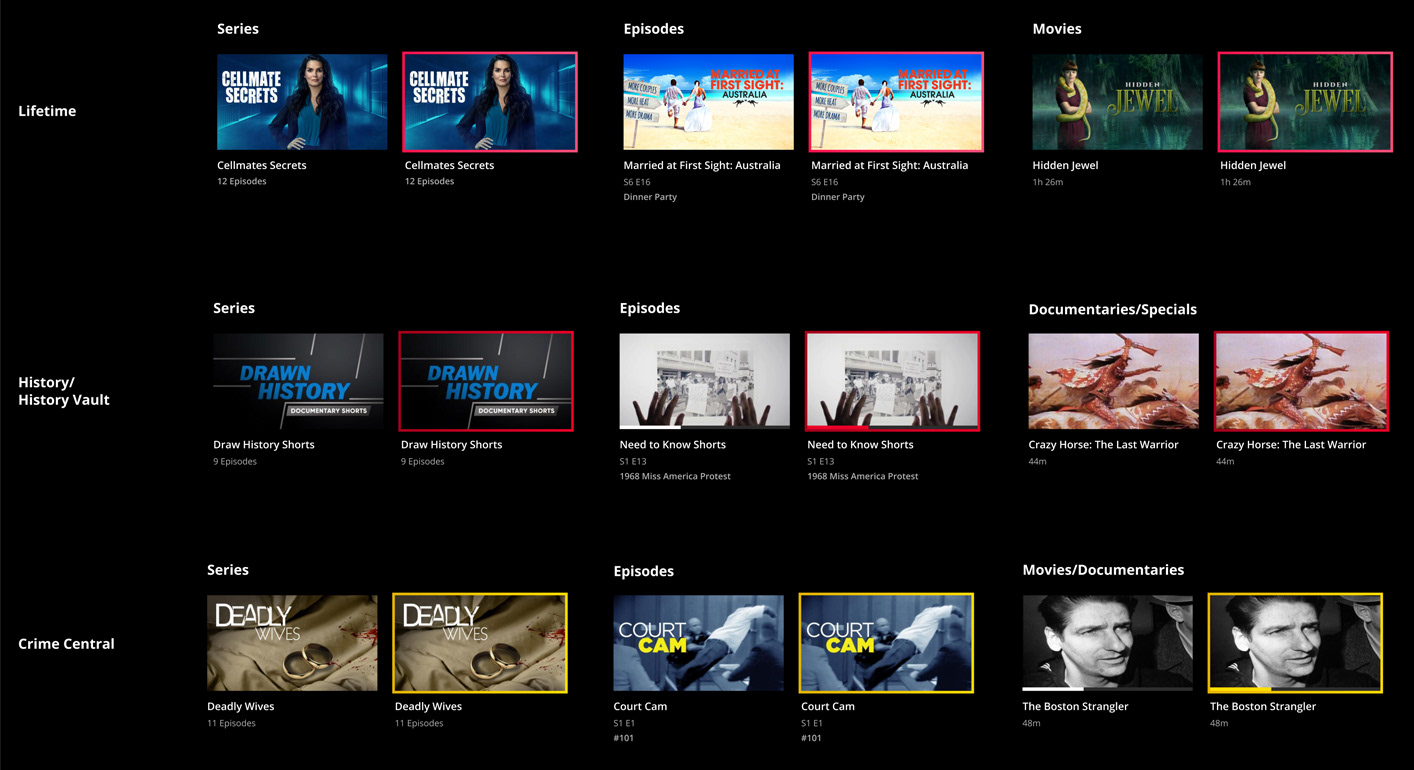Screen dimensions: 1414x770
Task: Click white progress bar under Need to Know Shorts
Action: click(x=650, y=427)
